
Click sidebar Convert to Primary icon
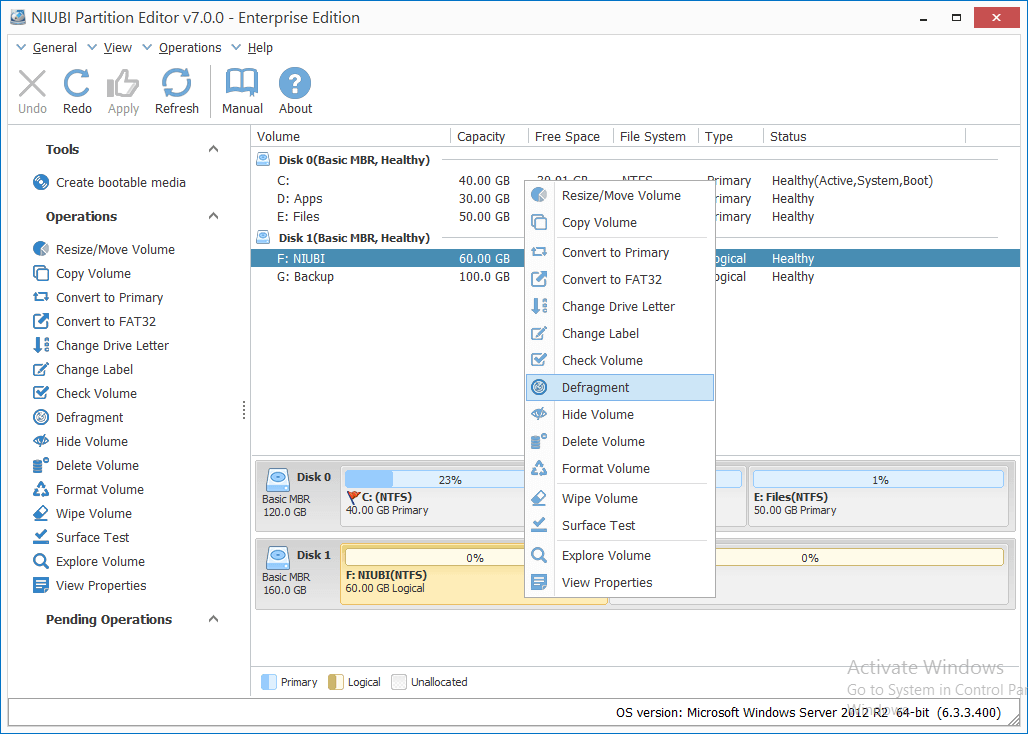click(x=41, y=297)
